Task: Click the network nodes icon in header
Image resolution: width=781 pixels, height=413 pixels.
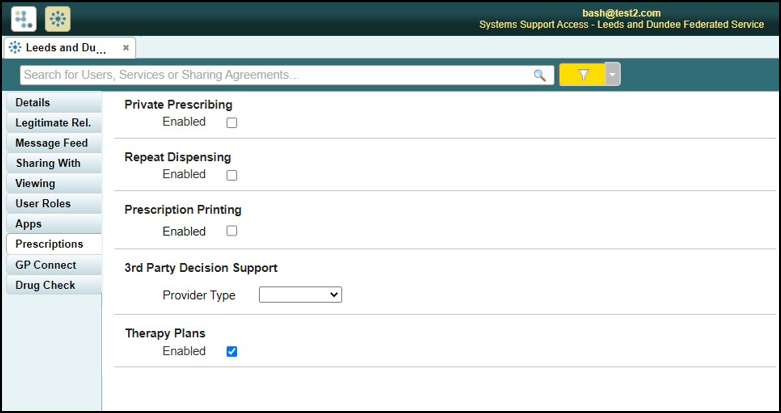Action: [x=24, y=18]
